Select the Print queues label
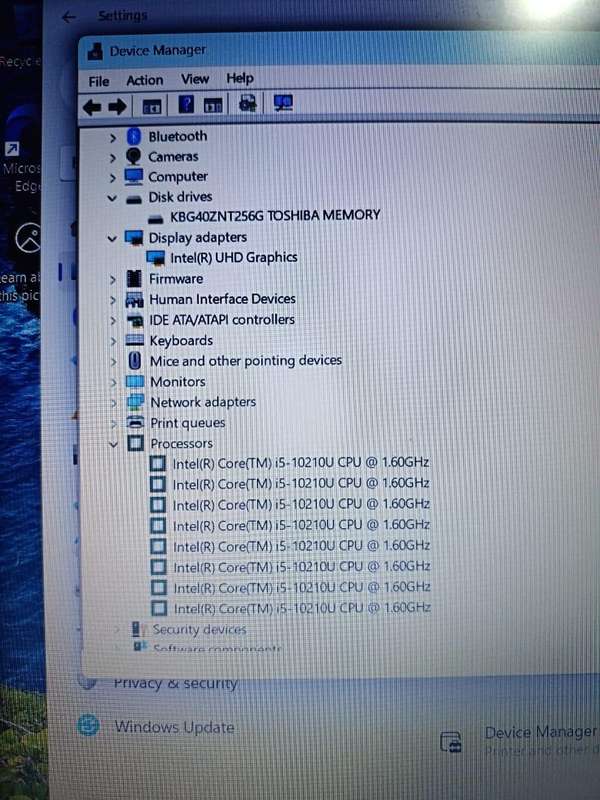 188,423
